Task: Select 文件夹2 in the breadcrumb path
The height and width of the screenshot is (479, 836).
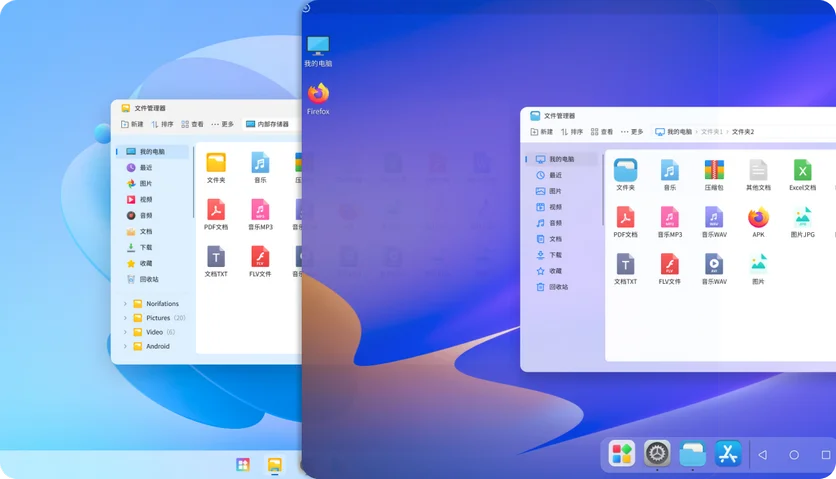Action: point(743,132)
